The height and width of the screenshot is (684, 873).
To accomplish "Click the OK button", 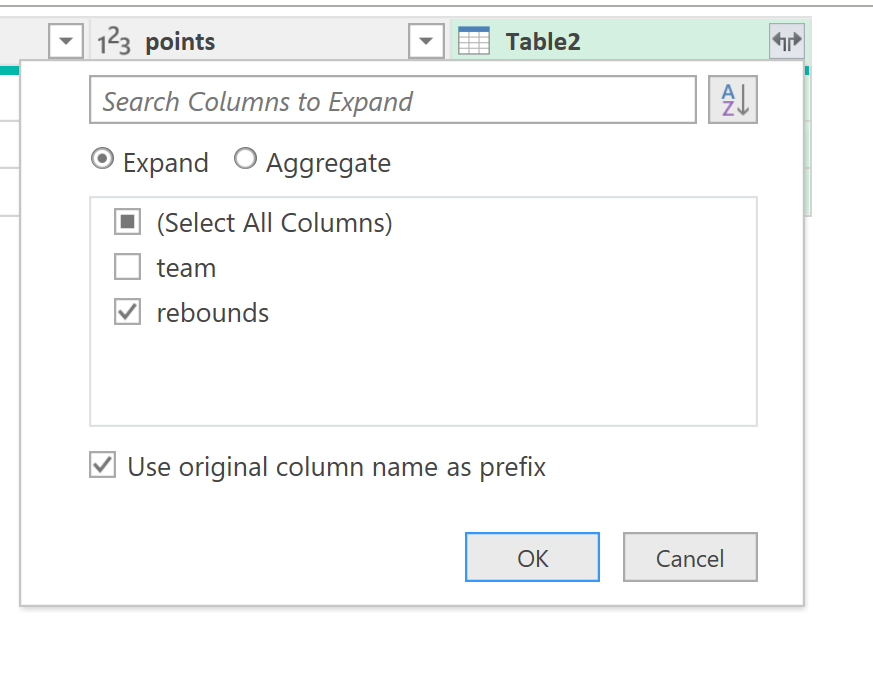I will click(x=532, y=557).
